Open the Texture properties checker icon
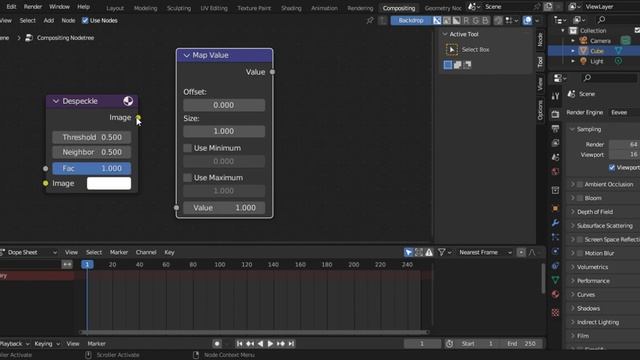This screenshot has height=360, width=640. click(x=555, y=313)
